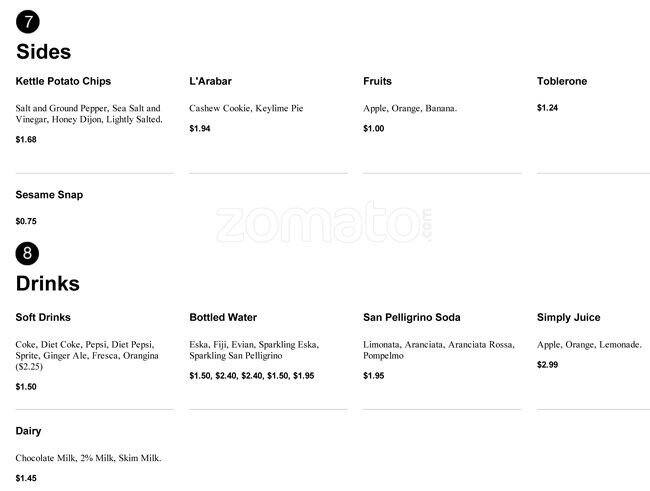Image resolution: width=650 pixels, height=491 pixels.
Task: Select the Kettle Potato Chips item
Action: 63,81
